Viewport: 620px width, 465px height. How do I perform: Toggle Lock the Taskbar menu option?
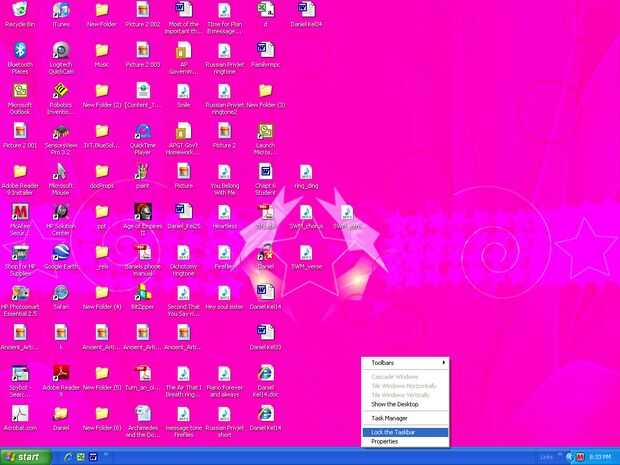pos(405,432)
